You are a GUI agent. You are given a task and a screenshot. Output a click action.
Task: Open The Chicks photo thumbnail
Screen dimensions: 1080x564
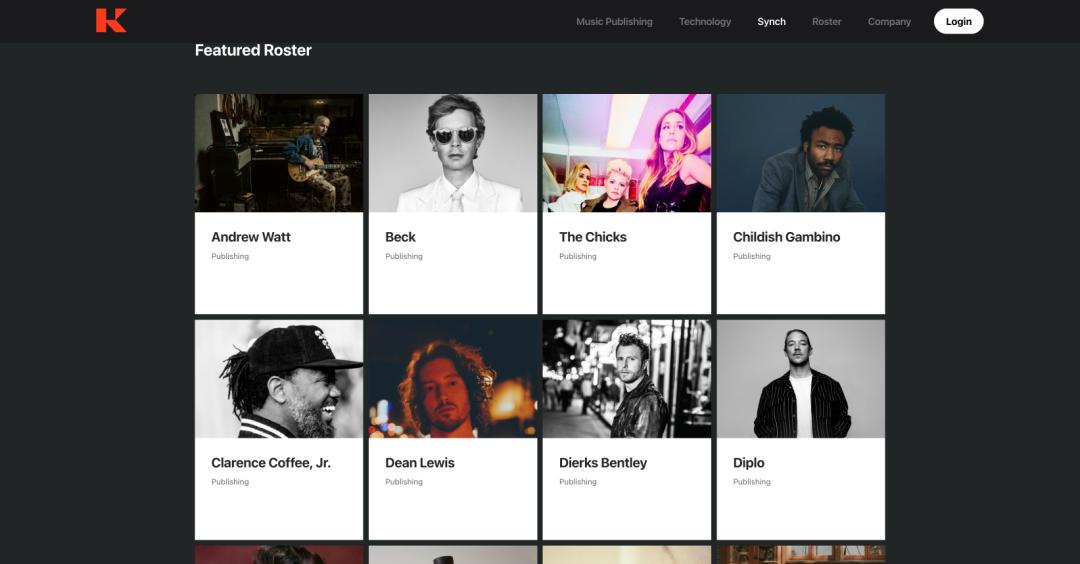pyautogui.click(x=627, y=153)
